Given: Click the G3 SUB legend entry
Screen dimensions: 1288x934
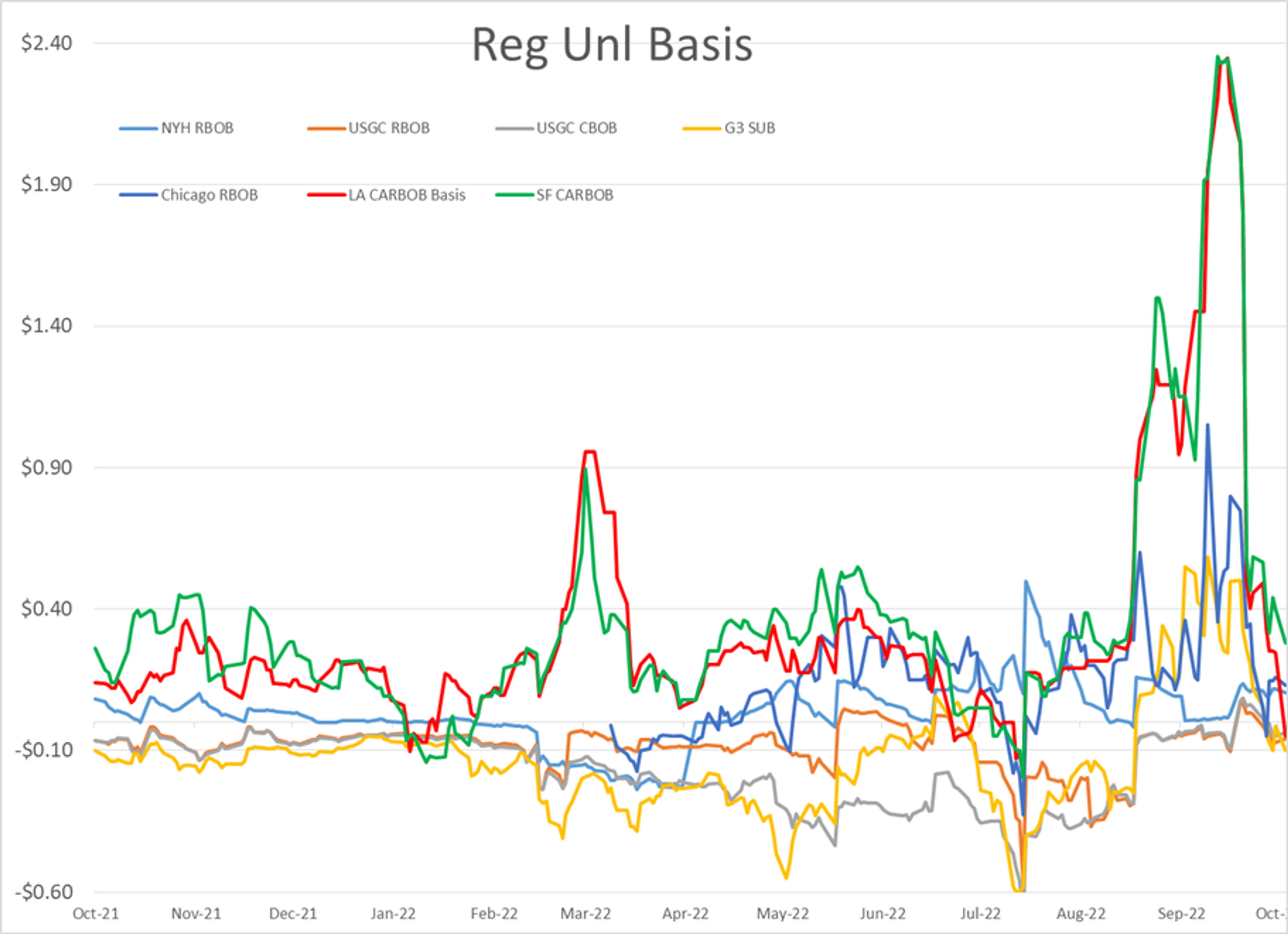Looking at the screenshot, I should [729, 128].
